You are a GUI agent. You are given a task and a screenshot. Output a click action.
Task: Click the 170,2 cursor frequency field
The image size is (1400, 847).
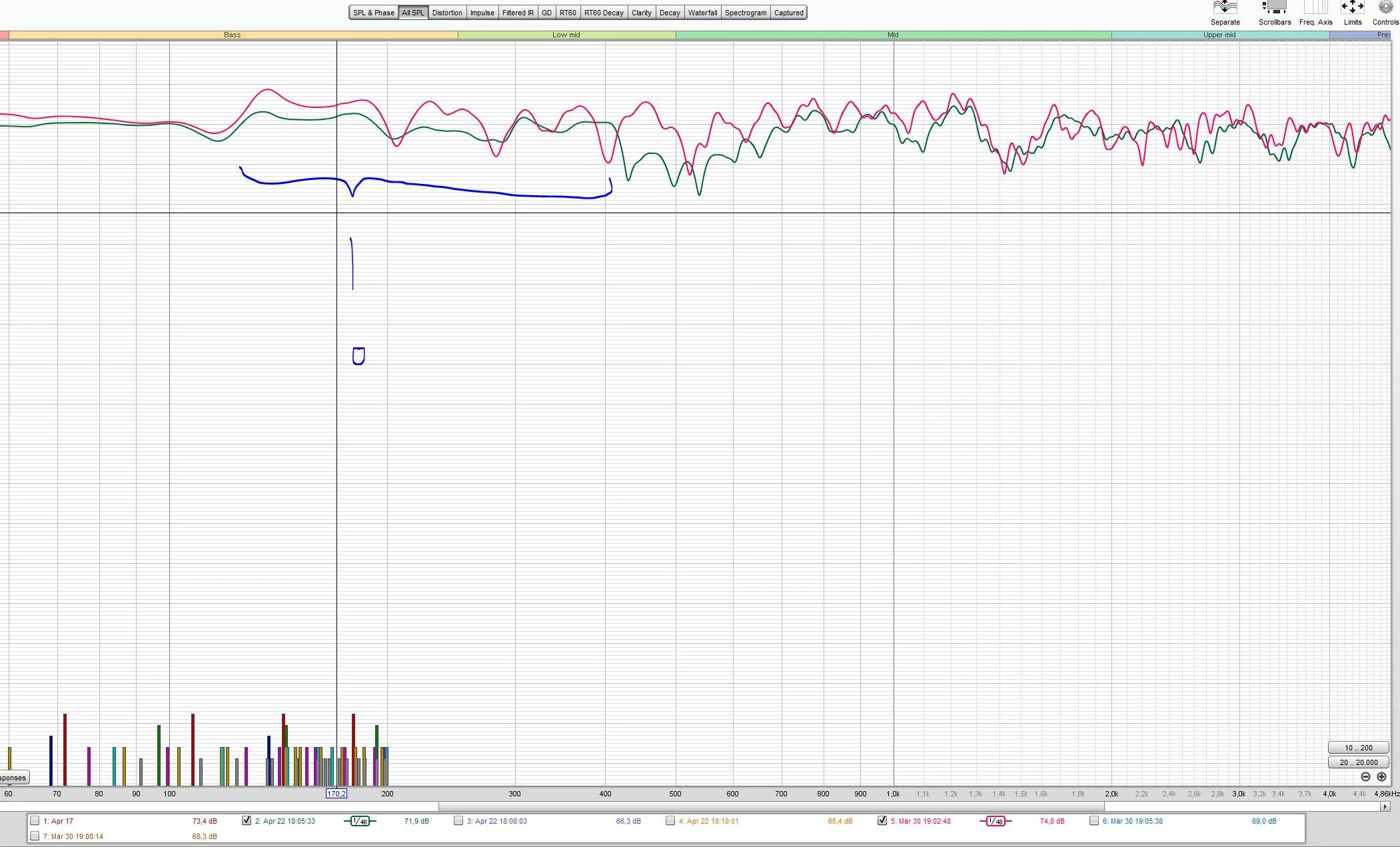pyautogui.click(x=337, y=794)
